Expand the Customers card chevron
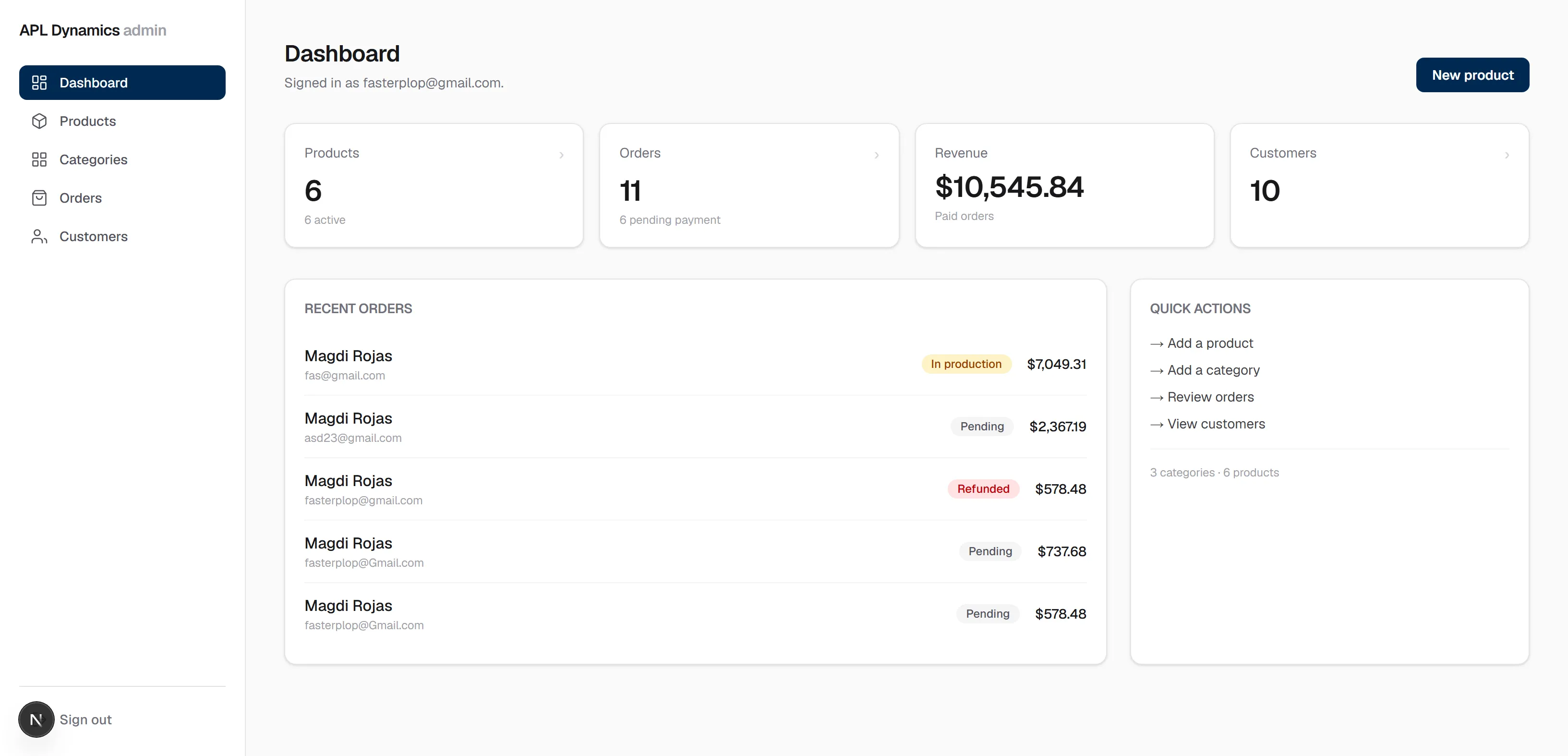Viewport: 1568px width, 756px height. coord(1507,155)
